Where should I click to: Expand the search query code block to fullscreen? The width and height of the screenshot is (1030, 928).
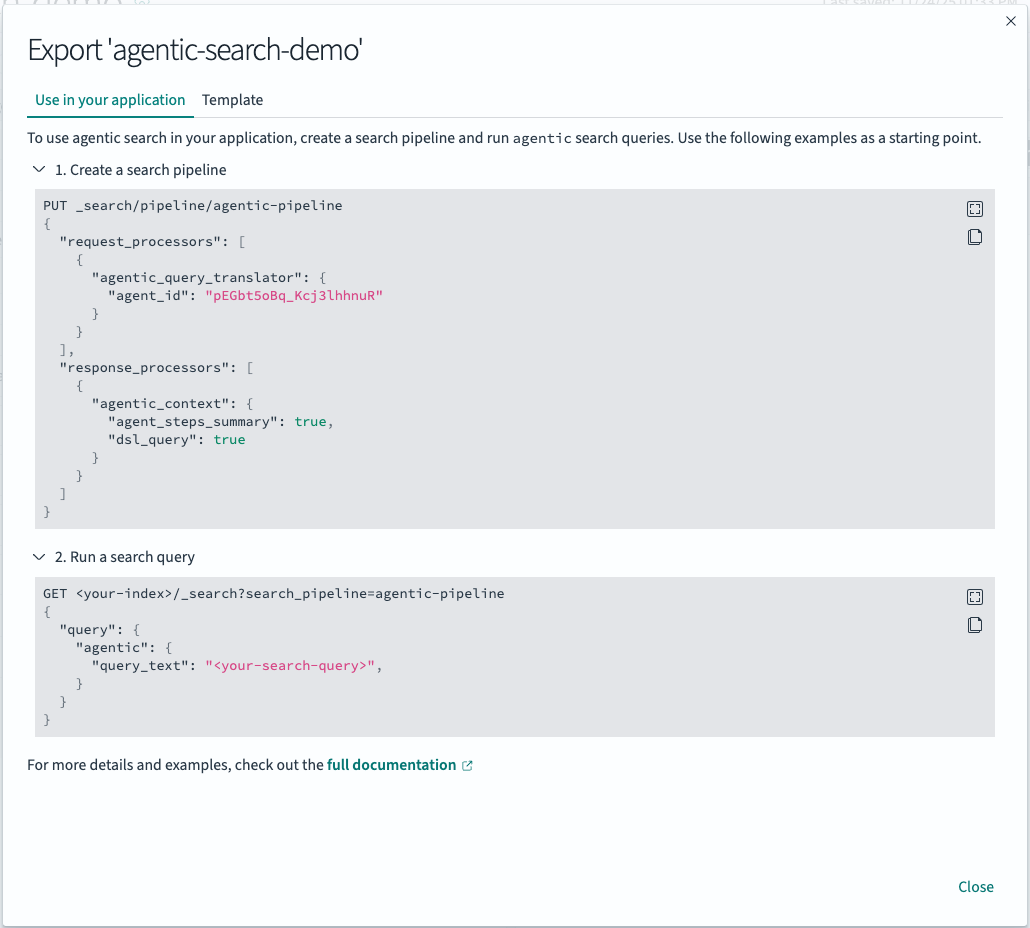click(x=975, y=597)
